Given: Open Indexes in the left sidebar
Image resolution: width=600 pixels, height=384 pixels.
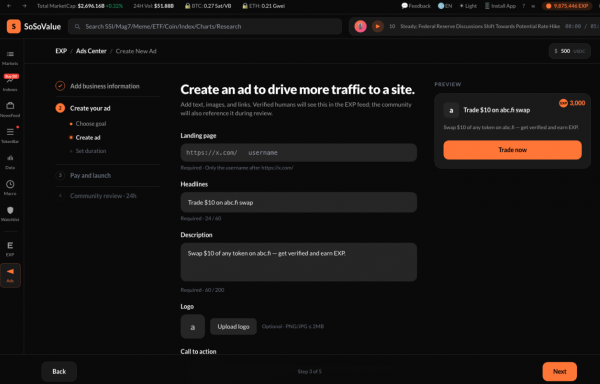Looking at the screenshot, I should pos(10,83).
